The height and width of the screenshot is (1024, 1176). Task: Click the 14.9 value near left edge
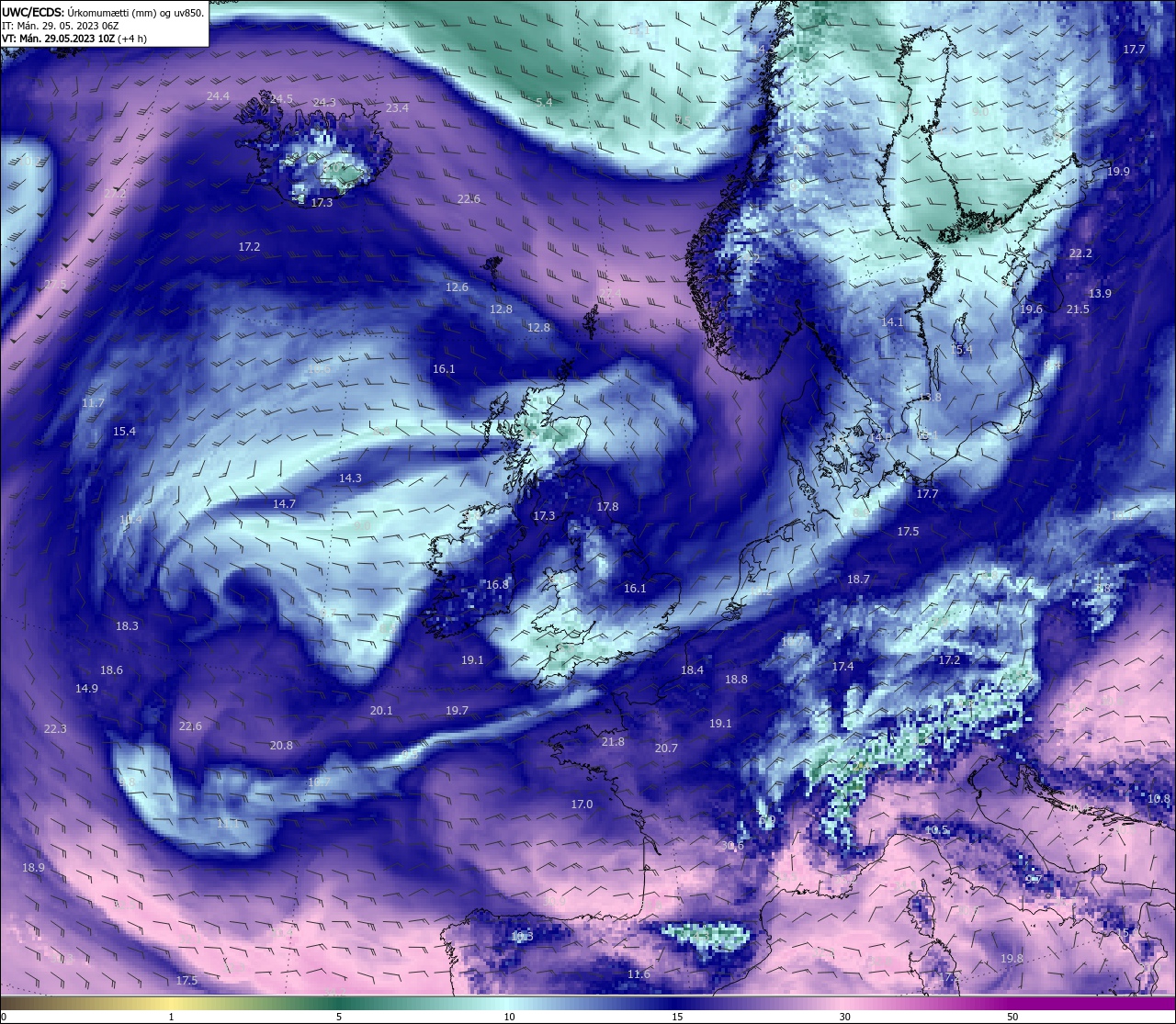(x=86, y=689)
